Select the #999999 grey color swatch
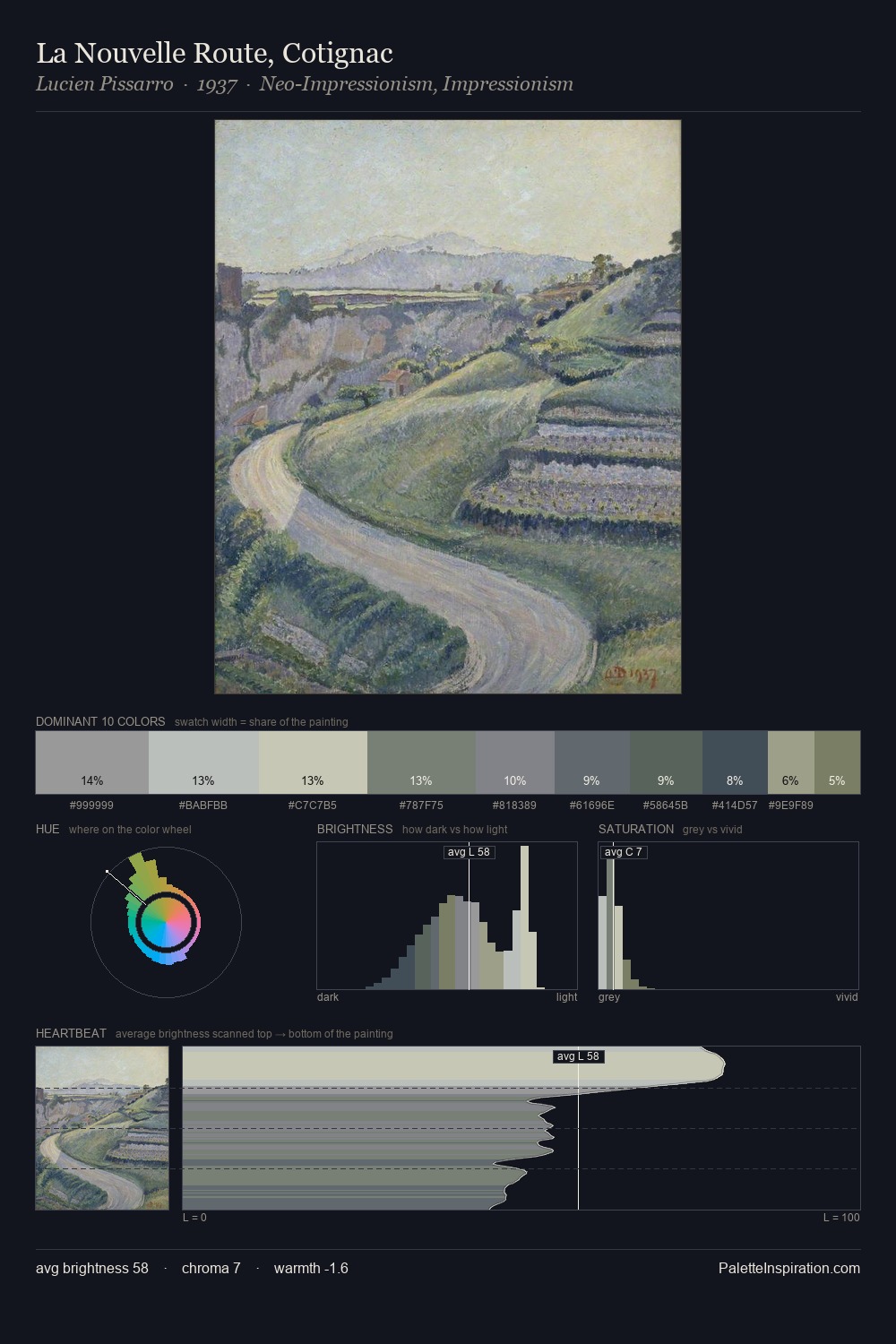The height and width of the screenshot is (1344, 896). point(92,762)
